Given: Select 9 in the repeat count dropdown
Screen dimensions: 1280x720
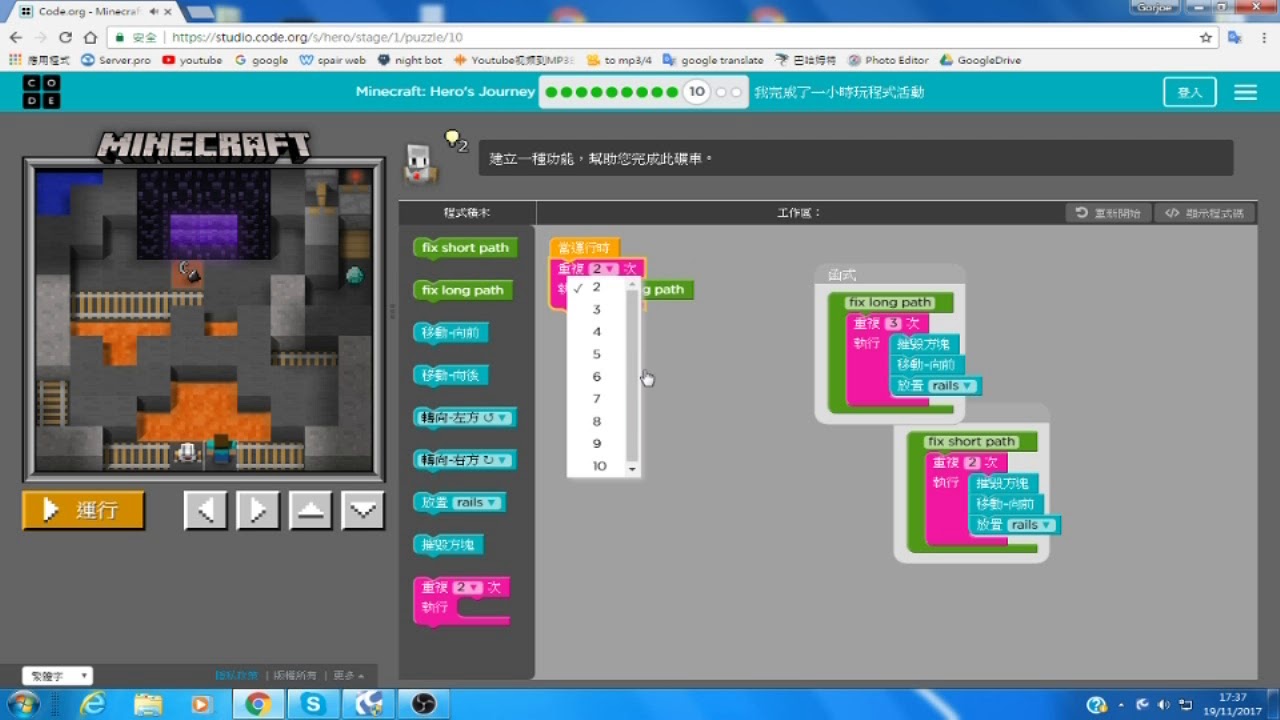Looking at the screenshot, I should pos(597,443).
